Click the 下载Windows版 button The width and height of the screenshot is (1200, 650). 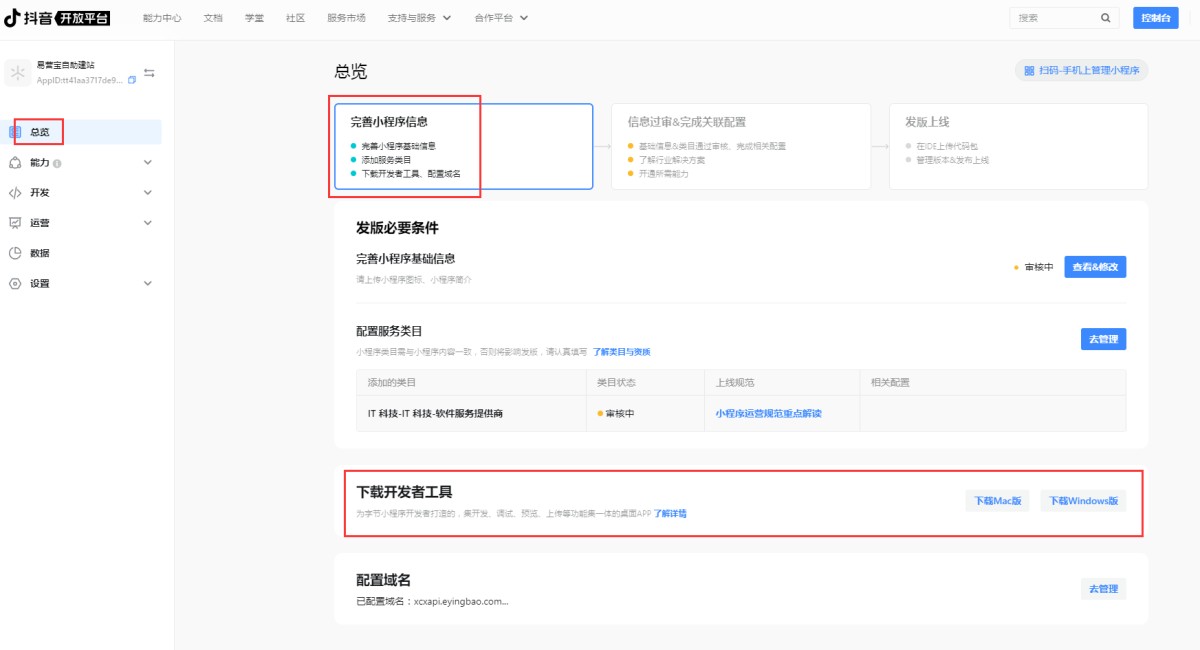(1083, 501)
